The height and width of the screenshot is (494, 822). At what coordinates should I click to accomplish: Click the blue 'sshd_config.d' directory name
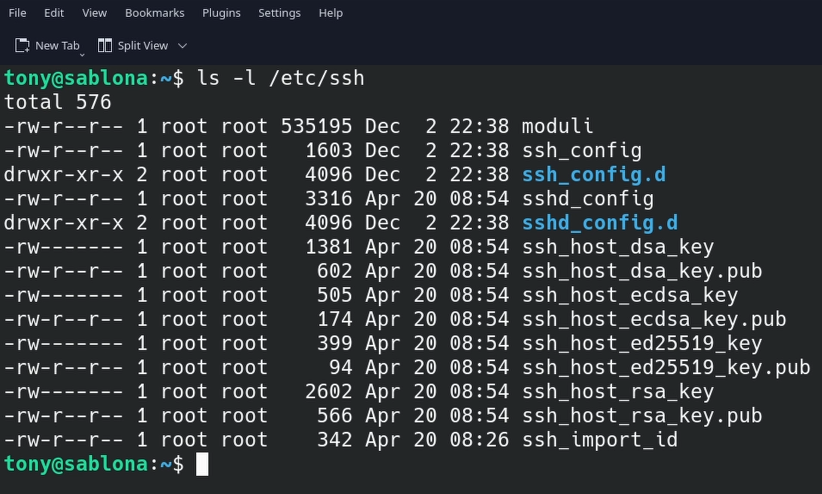(x=600, y=223)
